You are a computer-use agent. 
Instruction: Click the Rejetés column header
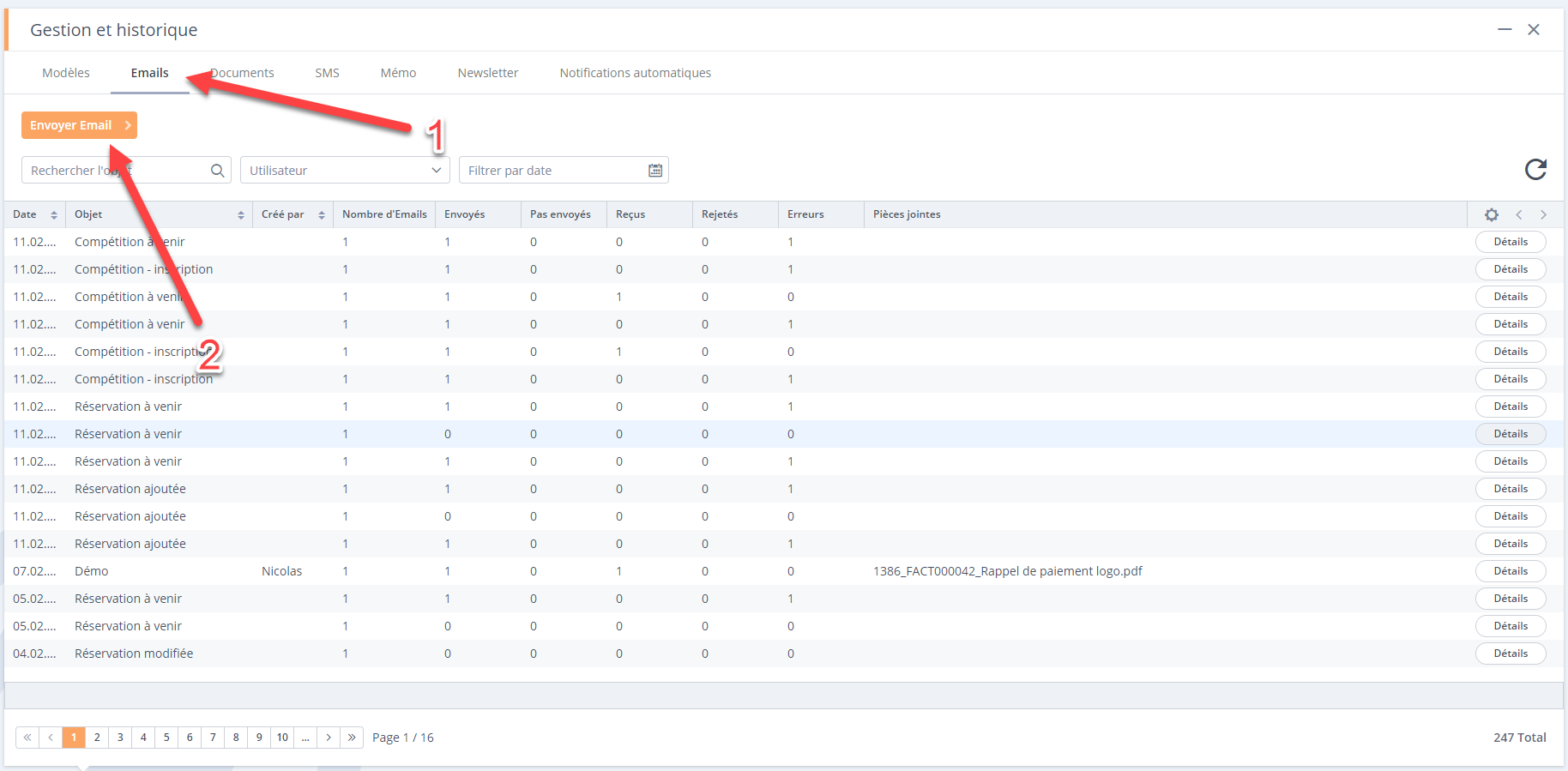click(x=736, y=214)
